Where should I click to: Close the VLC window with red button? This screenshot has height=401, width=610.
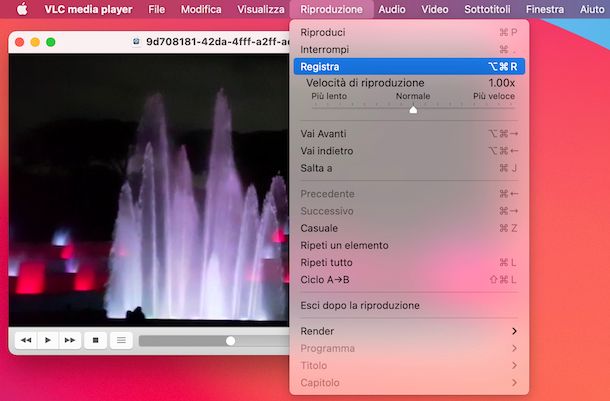pyautogui.click(x=19, y=42)
